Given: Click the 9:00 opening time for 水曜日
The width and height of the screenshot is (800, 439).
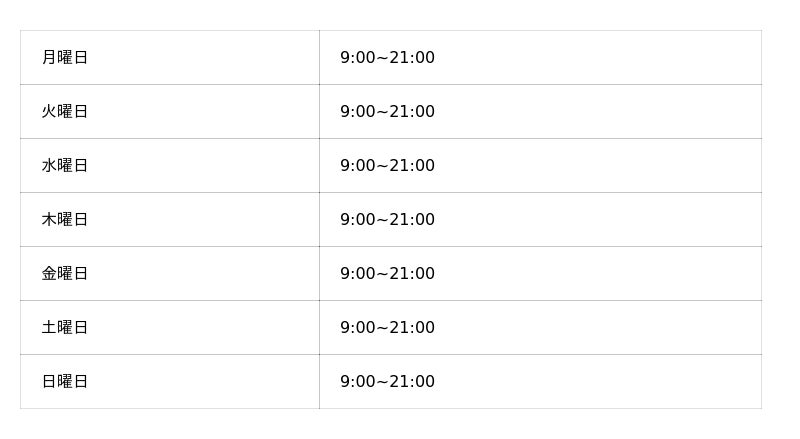Looking at the screenshot, I should [357, 166].
